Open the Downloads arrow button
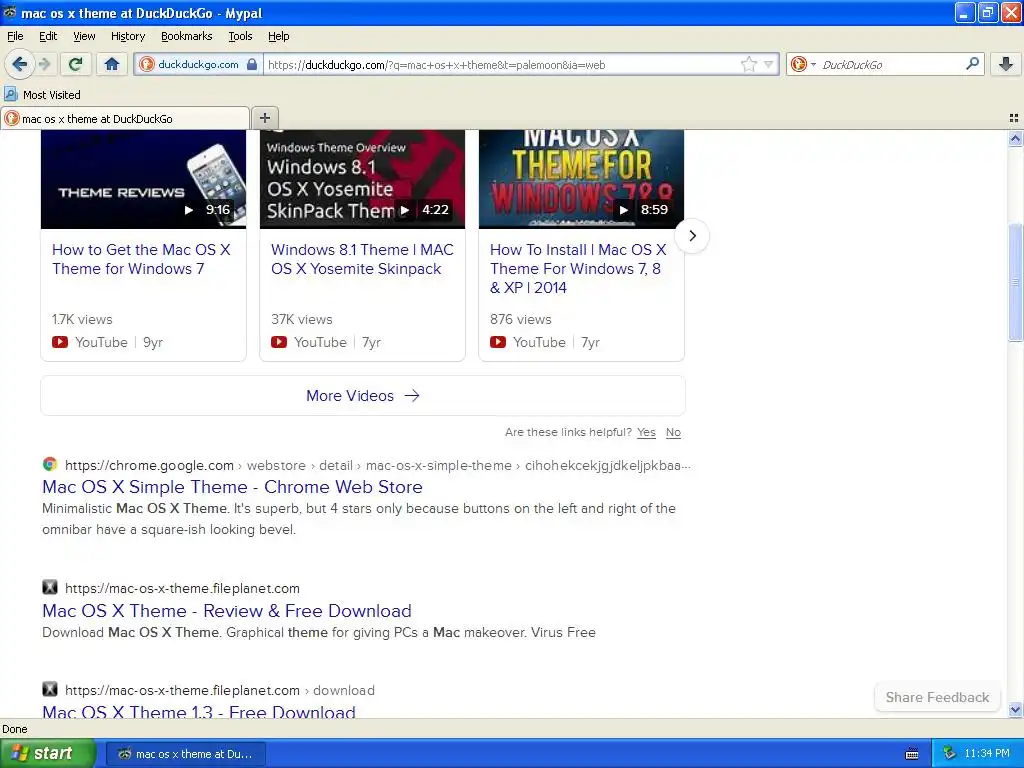The width and height of the screenshot is (1024, 768). (1006, 64)
